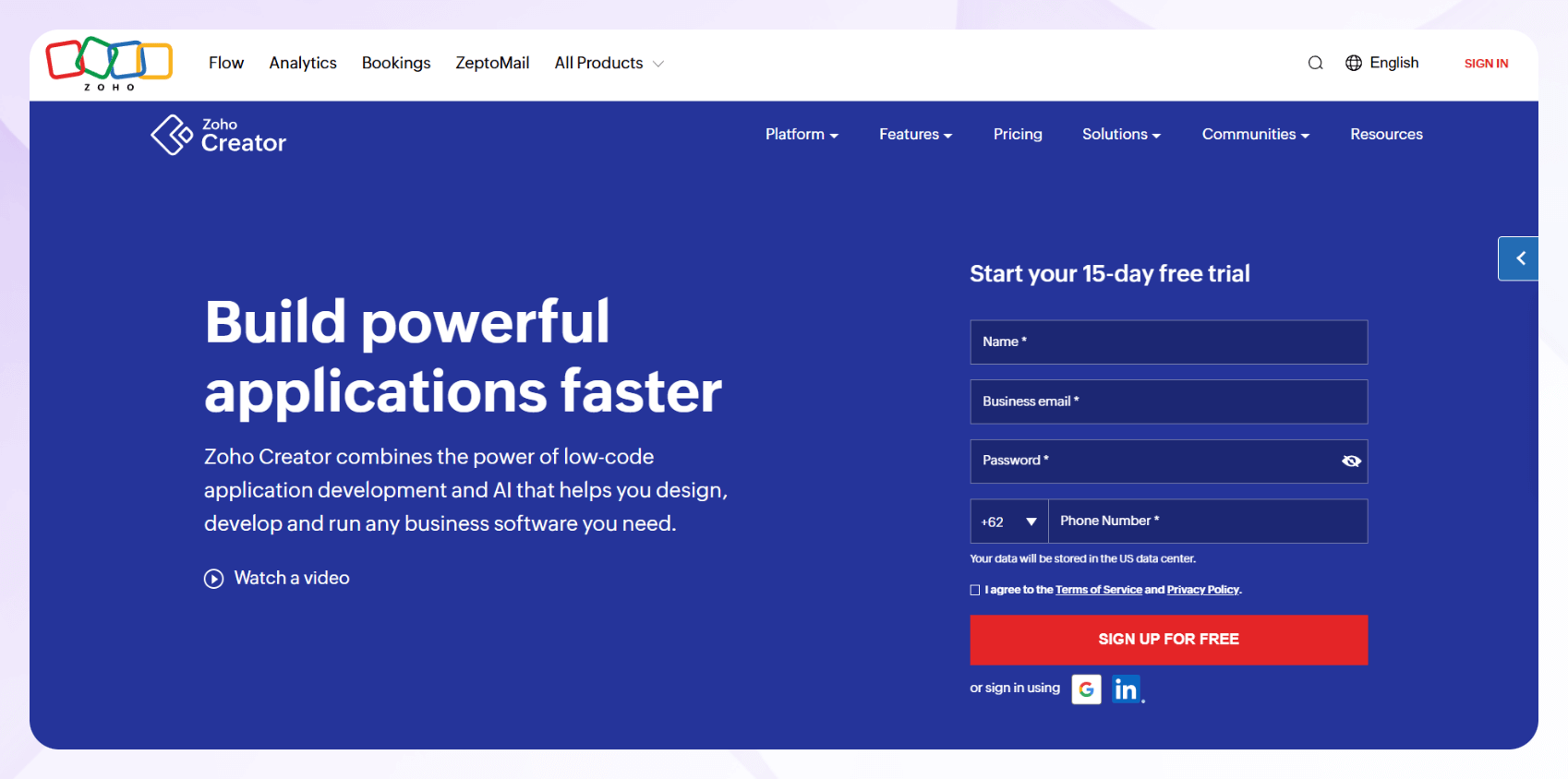Click the 'Build powerful applications faster' headline

tap(463, 357)
